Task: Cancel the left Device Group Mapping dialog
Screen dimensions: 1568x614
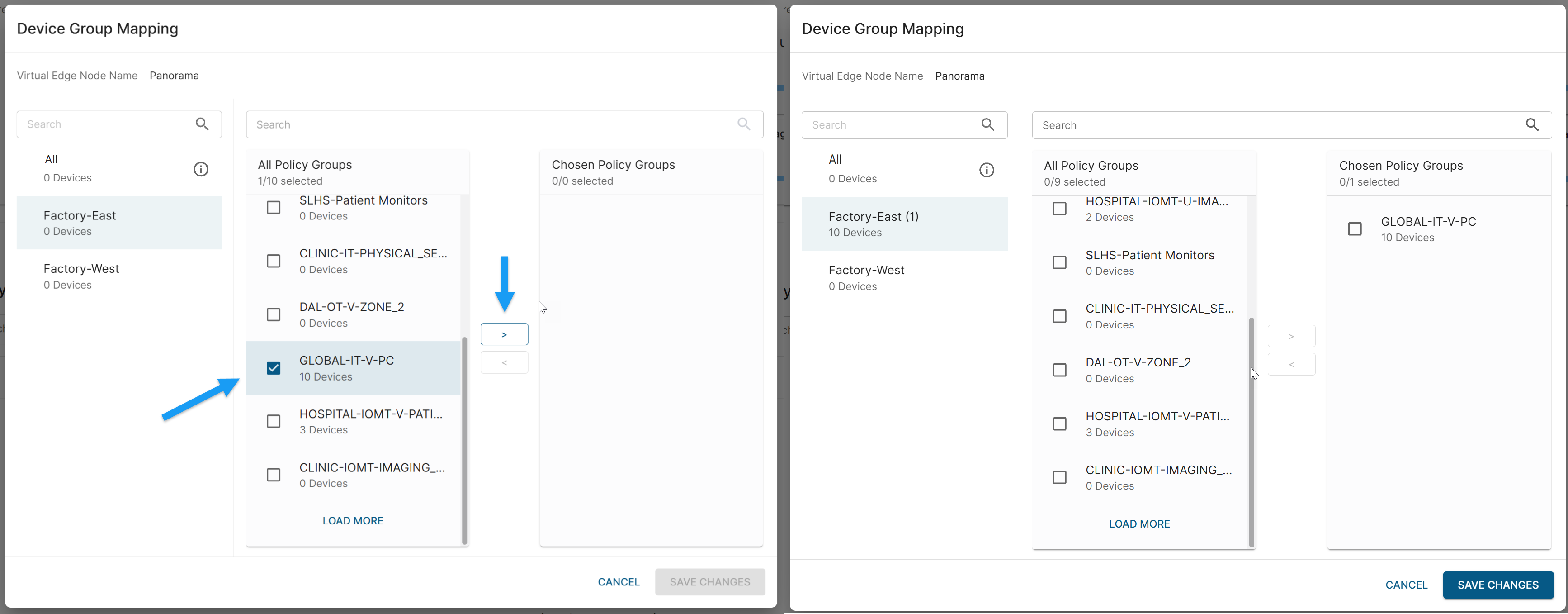Action: [619, 582]
